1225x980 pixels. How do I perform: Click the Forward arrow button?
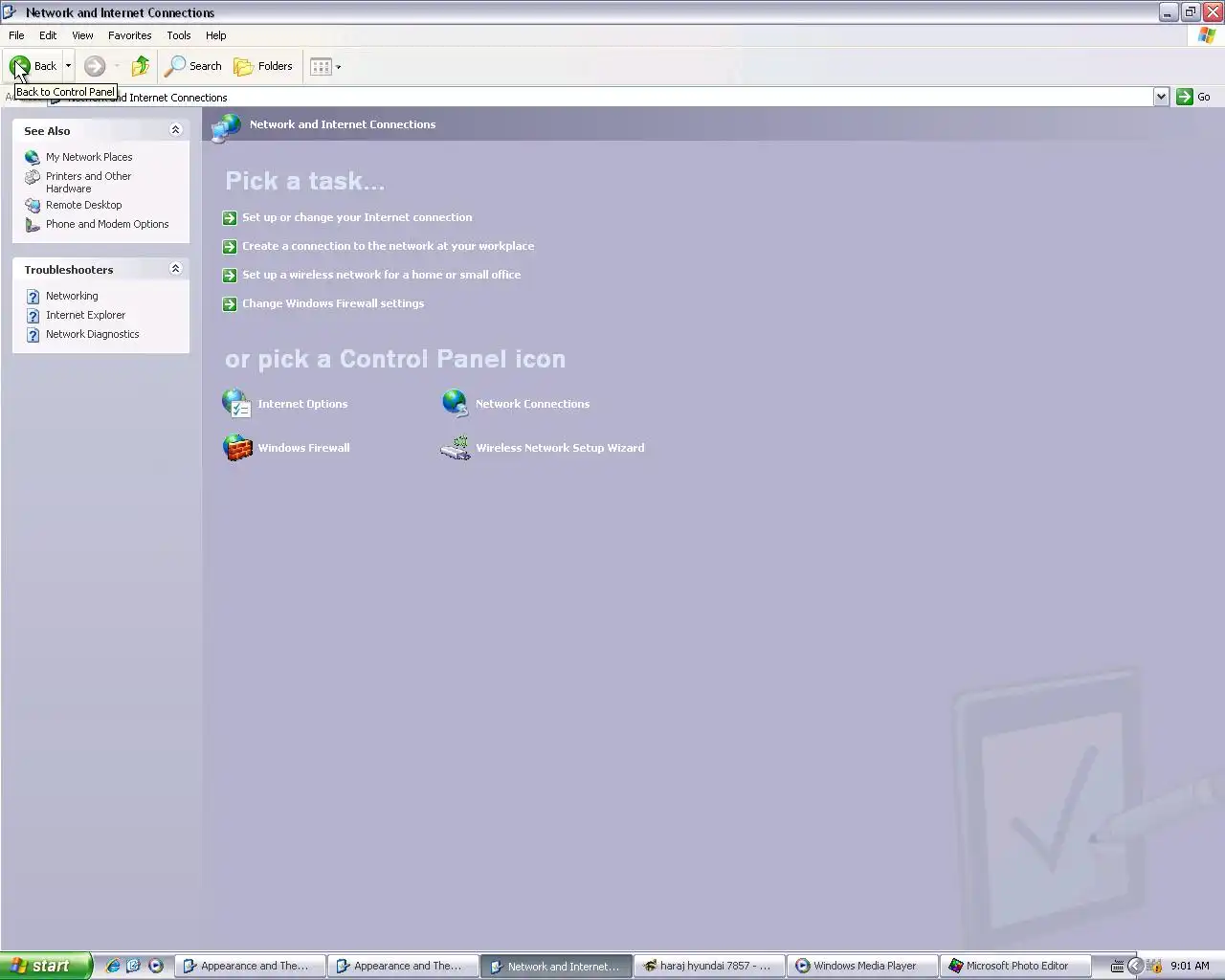[x=95, y=66]
